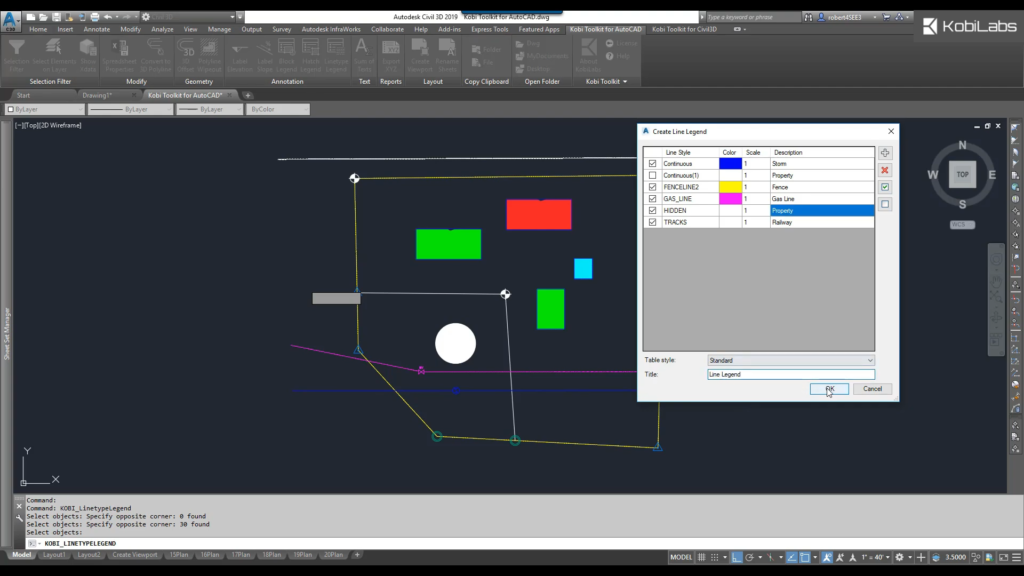Image resolution: width=1024 pixels, height=576 pixels.
Task: Toggle ortho mode in status bar
Action: tap(737, 557)
